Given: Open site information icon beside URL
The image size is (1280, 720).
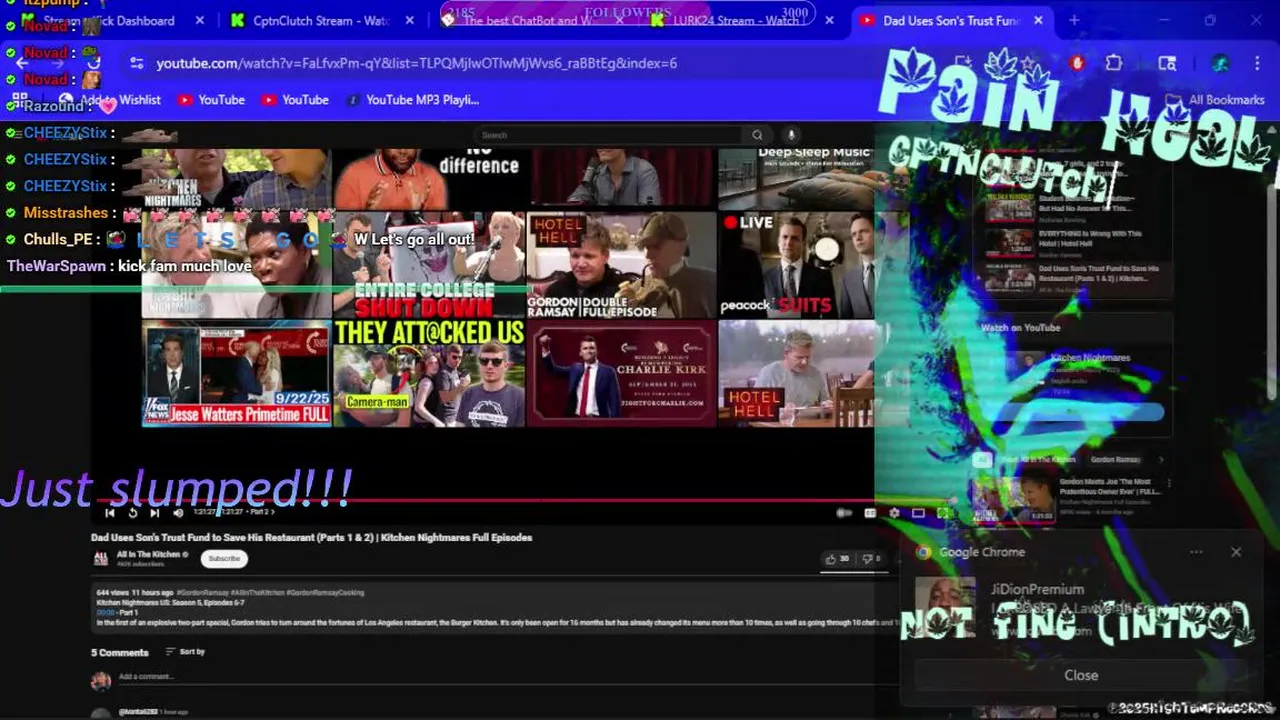Looking at the screenshot, I should click(136, 63).
